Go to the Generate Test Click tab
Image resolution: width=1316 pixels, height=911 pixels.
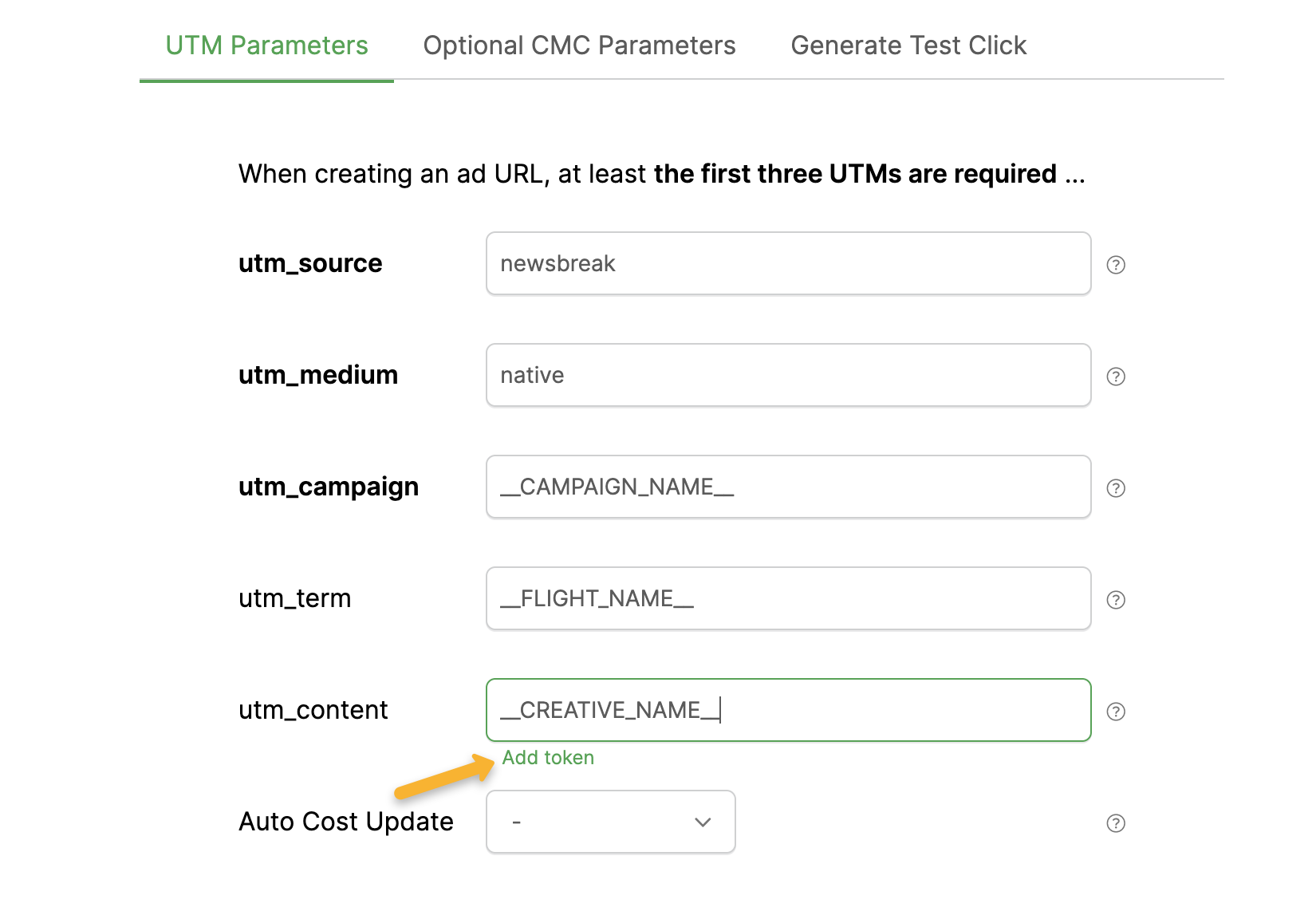908,45
